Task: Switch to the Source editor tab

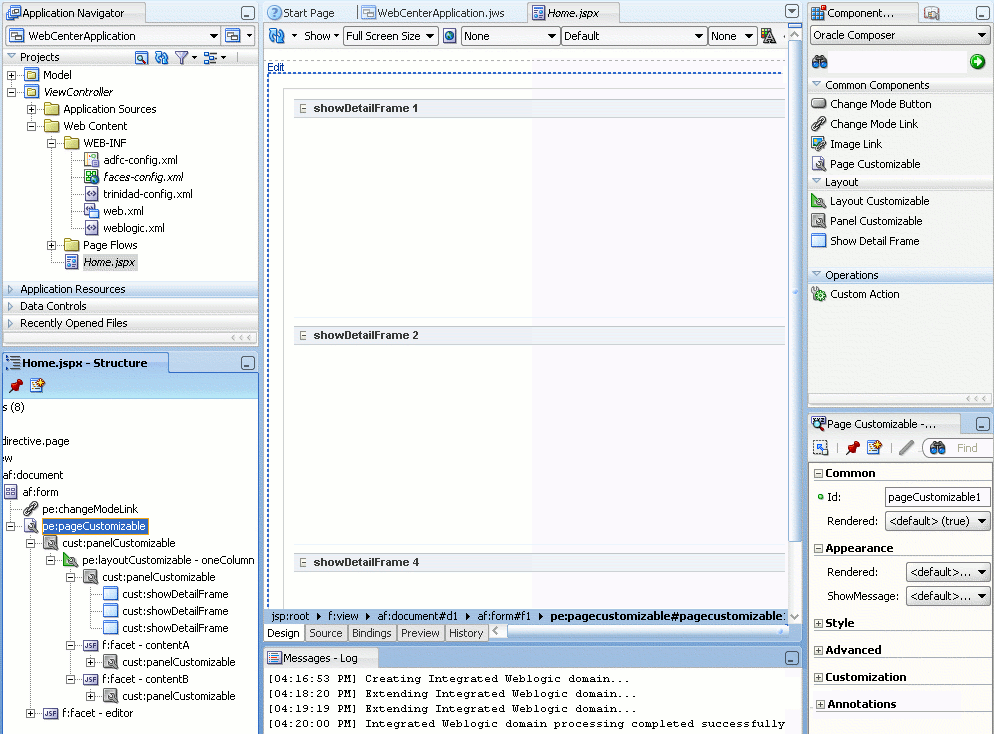Action: pos(326,633)
